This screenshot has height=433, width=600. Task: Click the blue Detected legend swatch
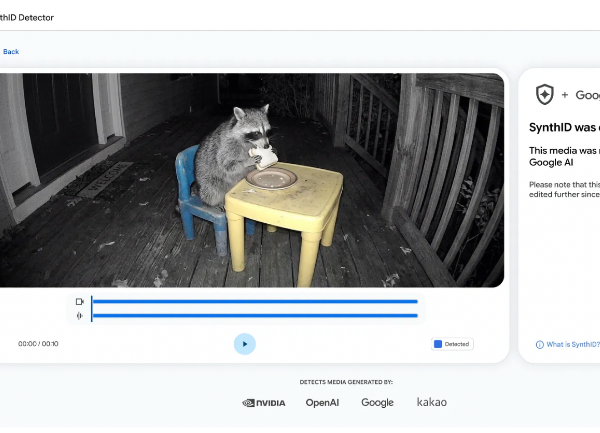(438, 344)
